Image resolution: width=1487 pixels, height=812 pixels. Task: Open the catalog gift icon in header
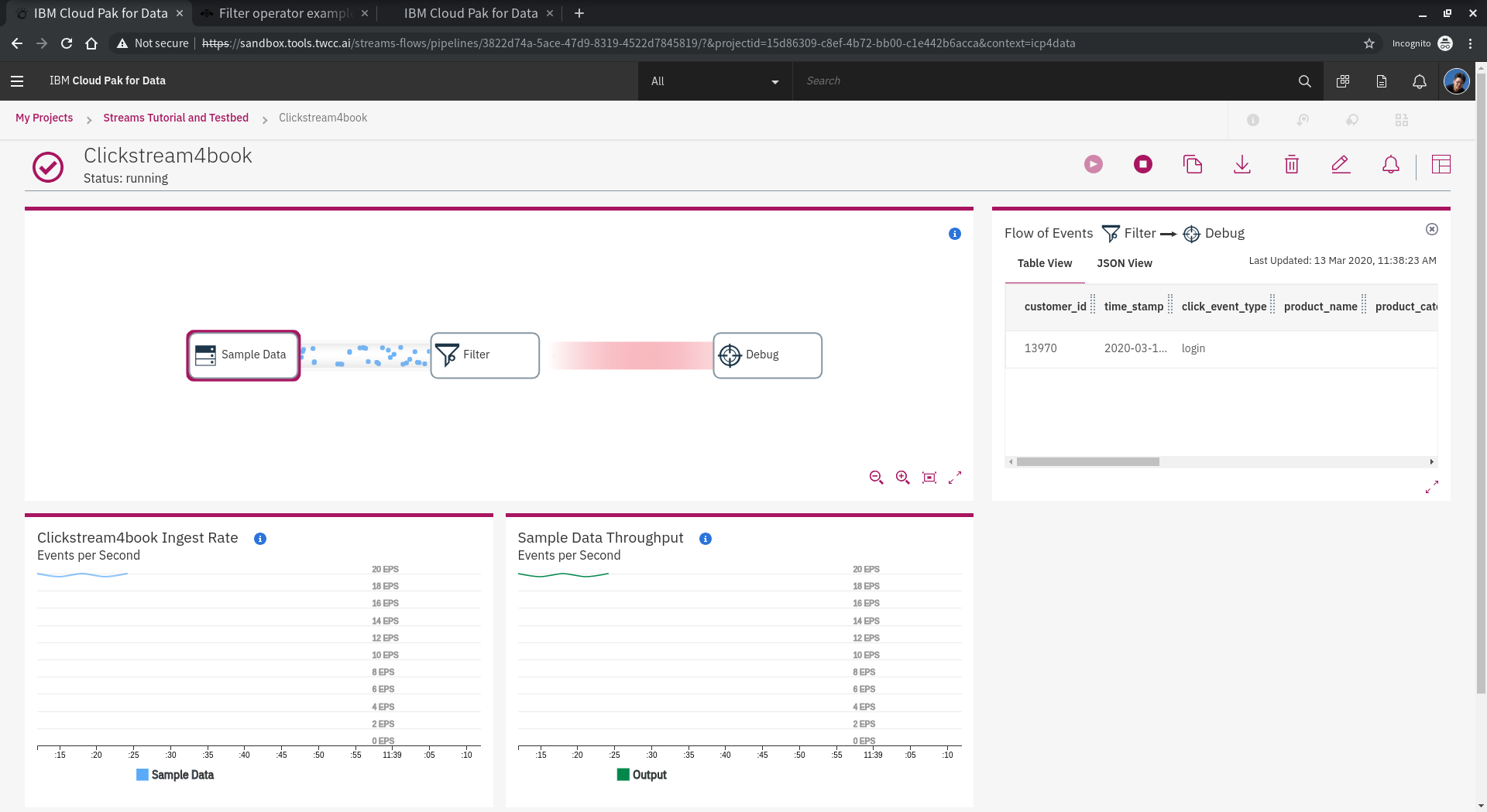click(1343, 81)
